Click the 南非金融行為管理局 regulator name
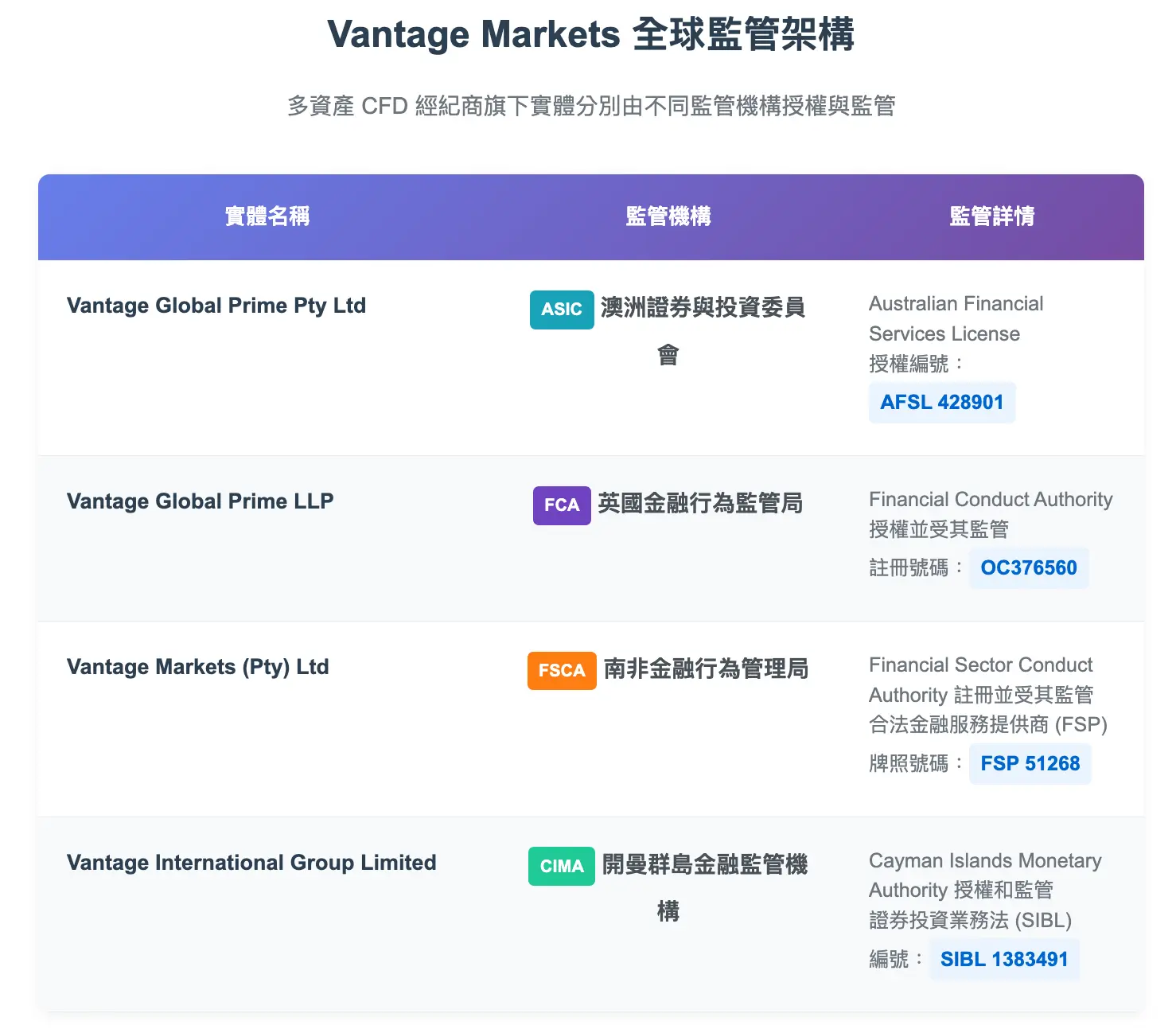This screenshot has width=1176, height=1033. [x=706, y=669]
